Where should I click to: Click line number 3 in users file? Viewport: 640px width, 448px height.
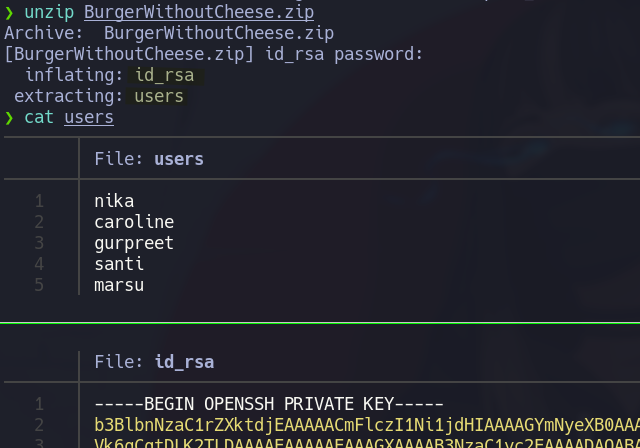pyautogui.click(x=39, y=243)
